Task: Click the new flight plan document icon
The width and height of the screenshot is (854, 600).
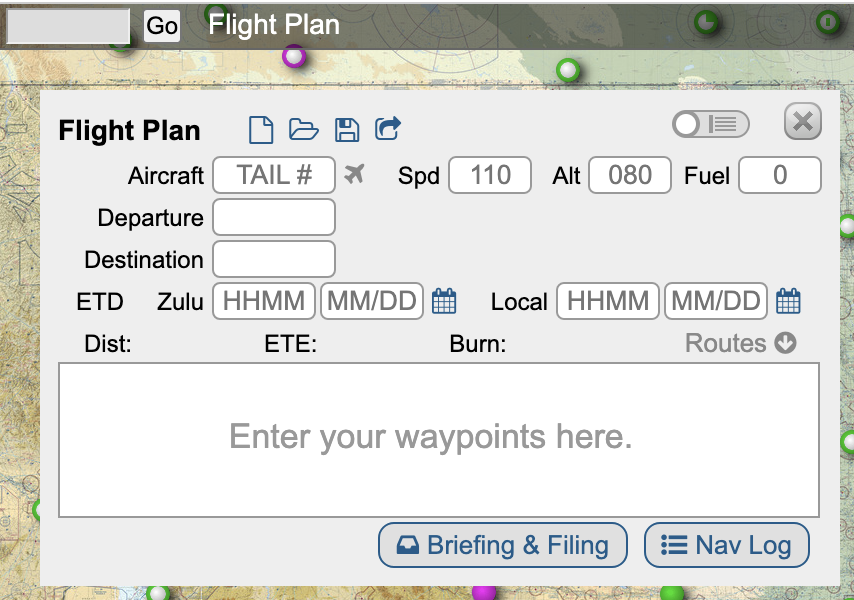Action: coord(261,129)
